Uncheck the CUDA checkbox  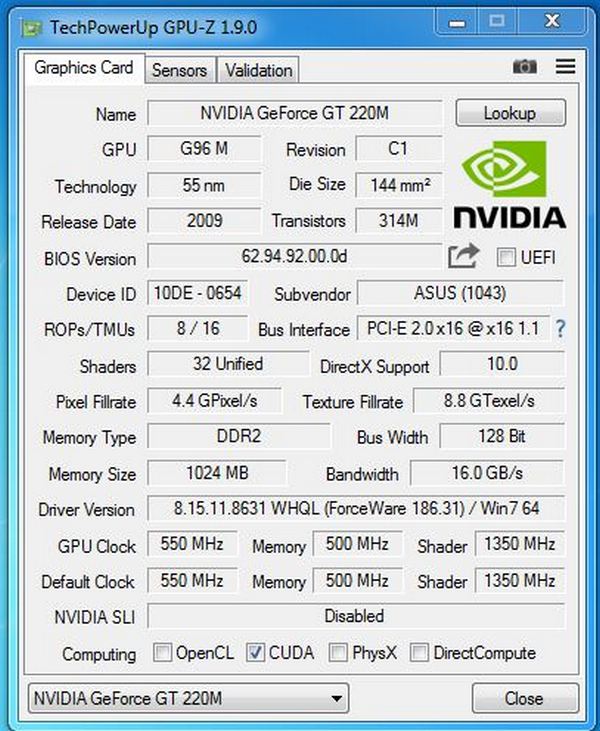[255, 652]
